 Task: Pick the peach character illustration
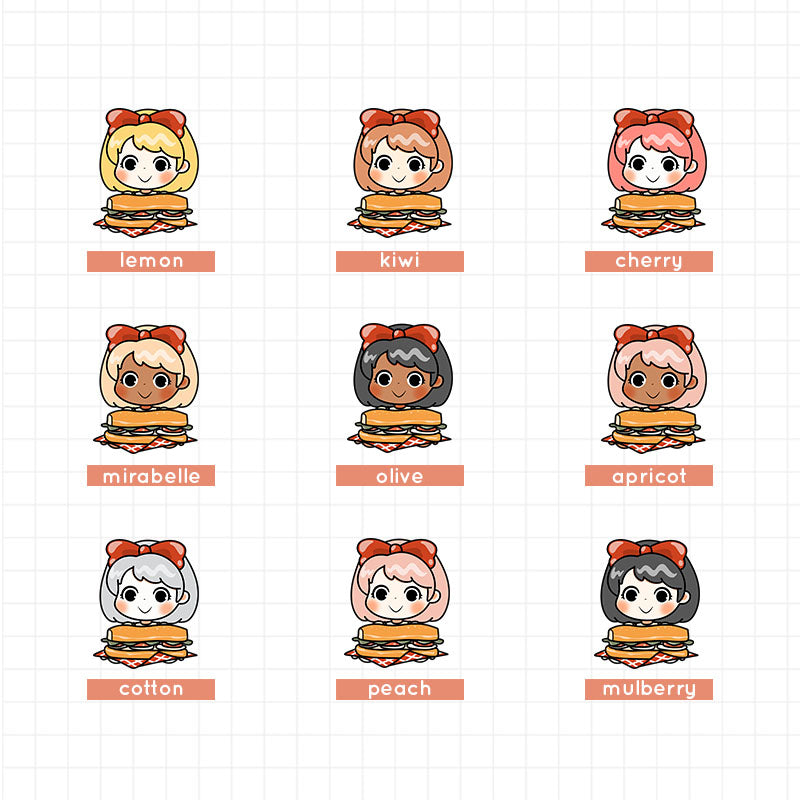coord(397,604)
